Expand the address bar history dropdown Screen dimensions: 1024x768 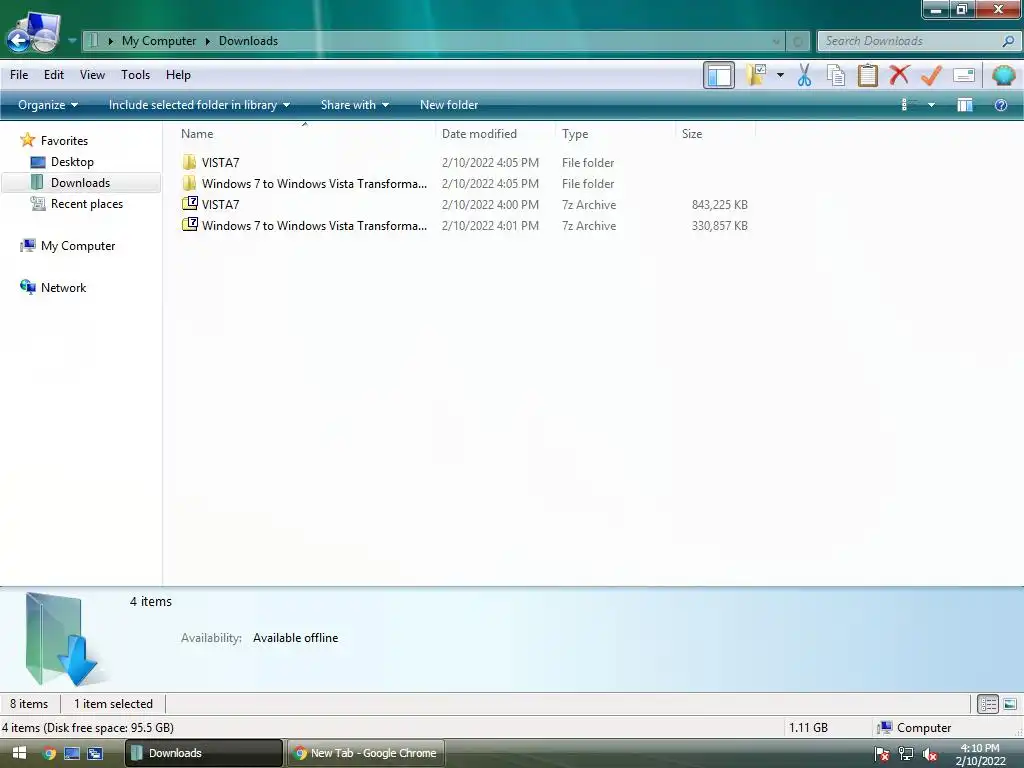[x=776, y=41]
